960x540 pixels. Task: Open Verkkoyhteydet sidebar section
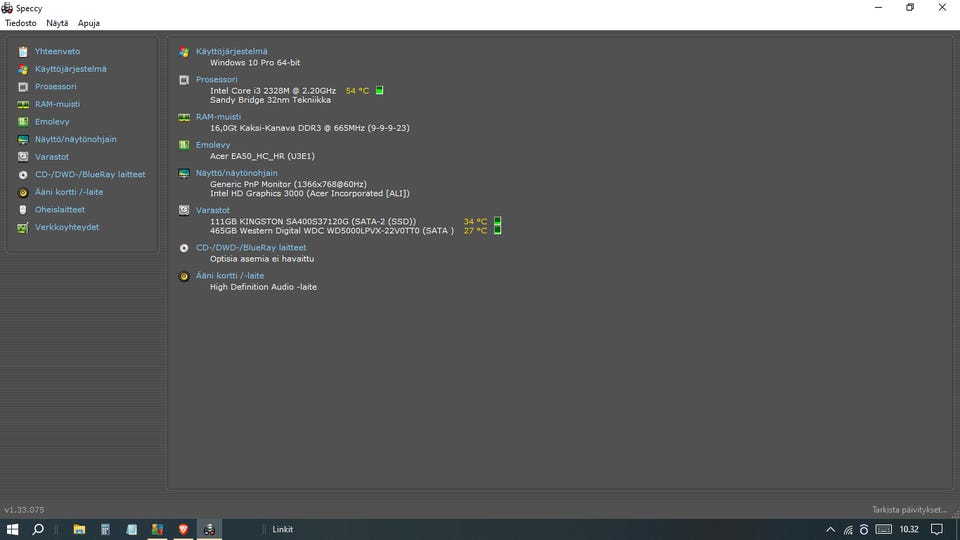67,227
